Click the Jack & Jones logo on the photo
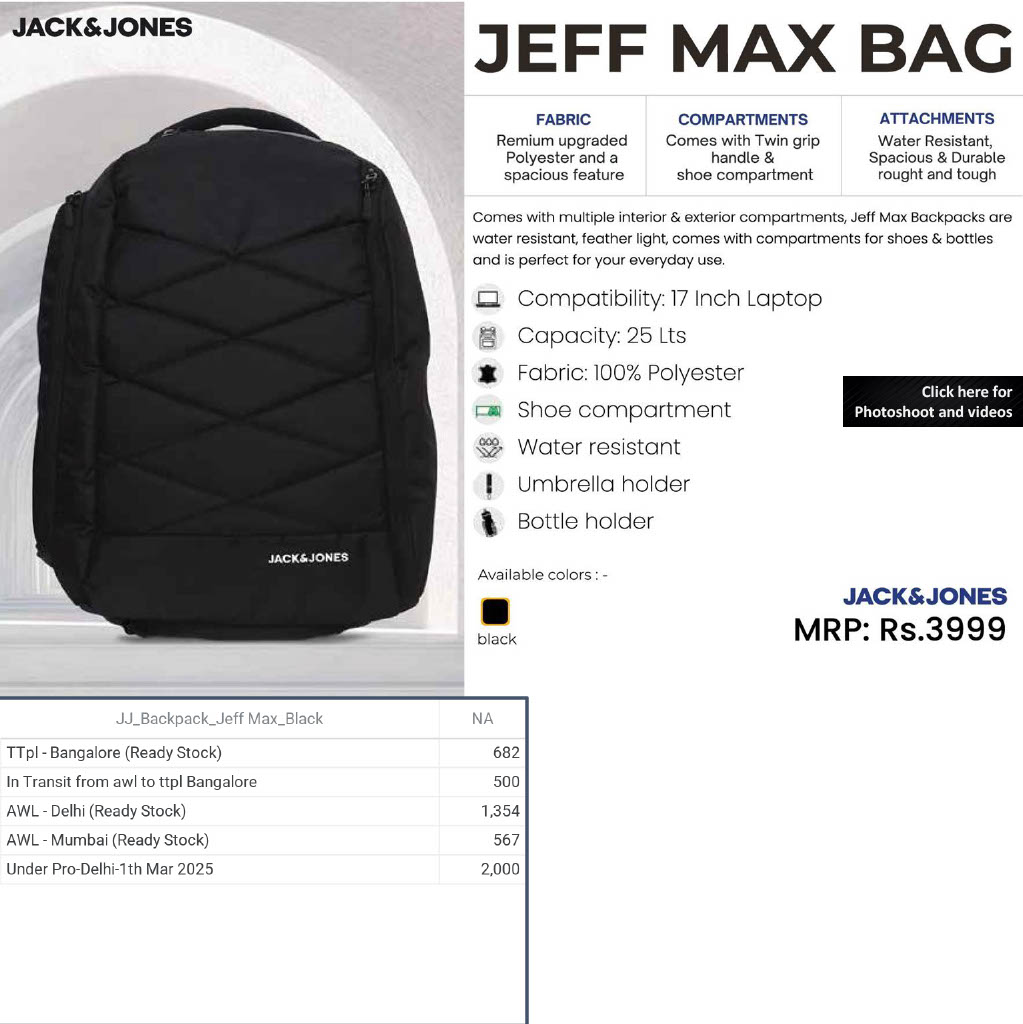Viewport: 1023px width, 1024px height. [x=102, y=27]
